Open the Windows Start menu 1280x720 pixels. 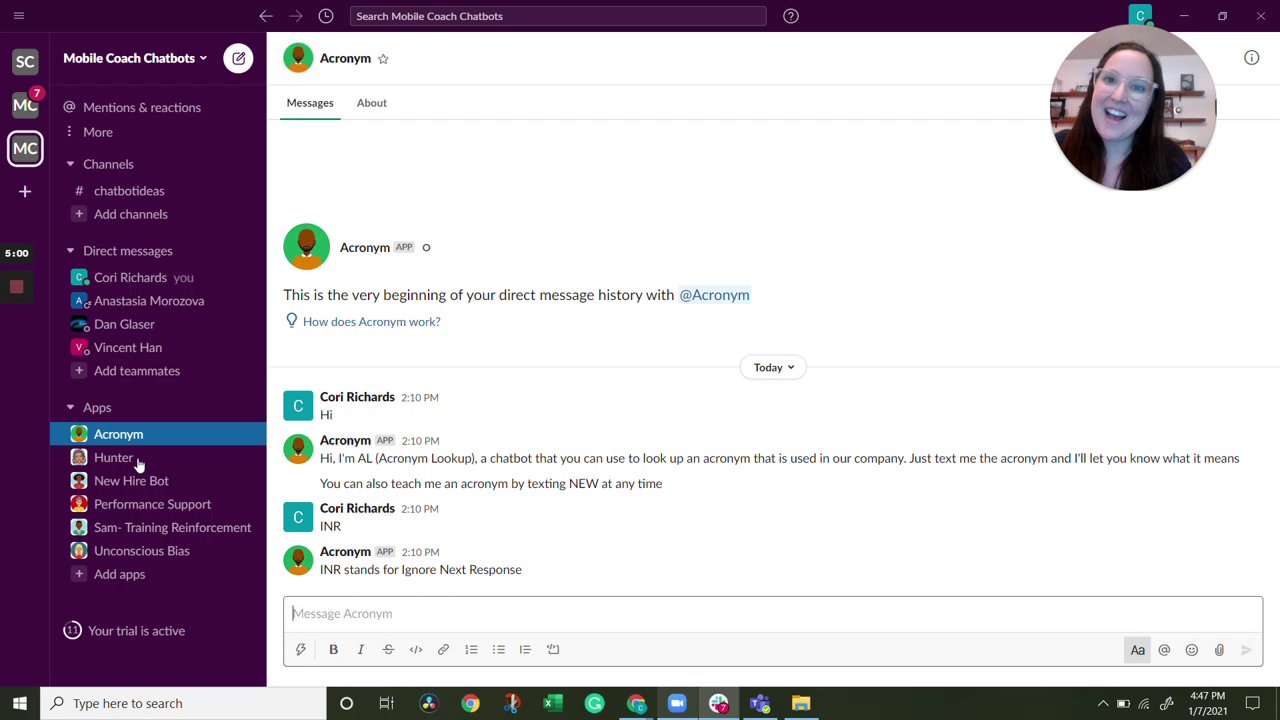[x=19, y=703]
